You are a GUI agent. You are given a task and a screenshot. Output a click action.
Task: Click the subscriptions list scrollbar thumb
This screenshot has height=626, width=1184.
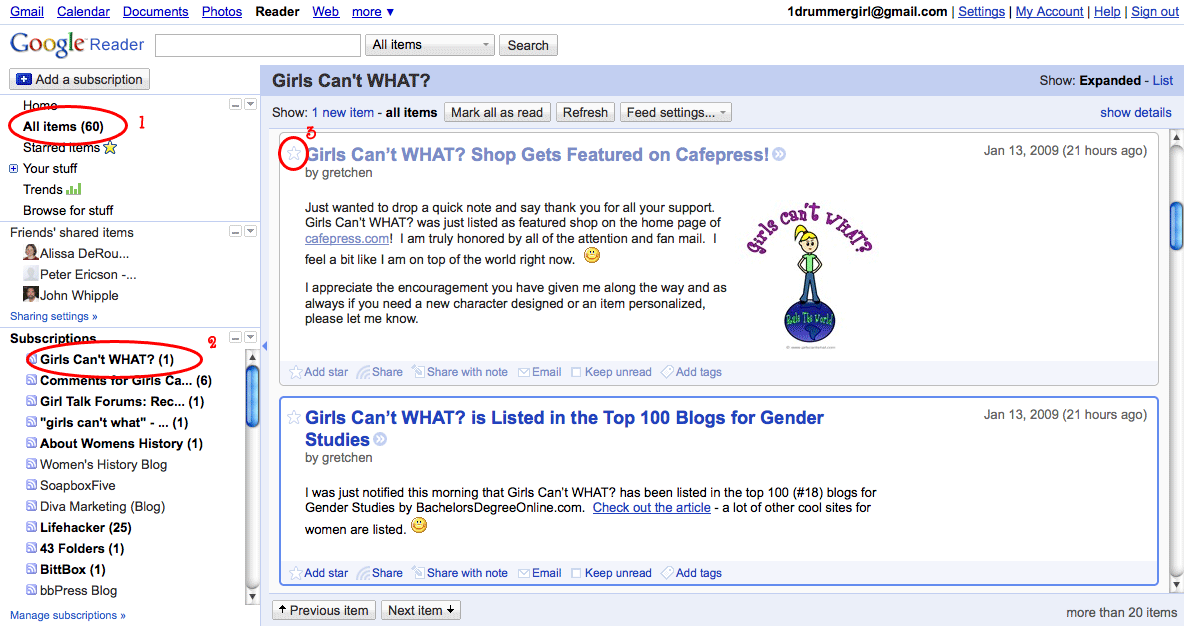point(252,395)
